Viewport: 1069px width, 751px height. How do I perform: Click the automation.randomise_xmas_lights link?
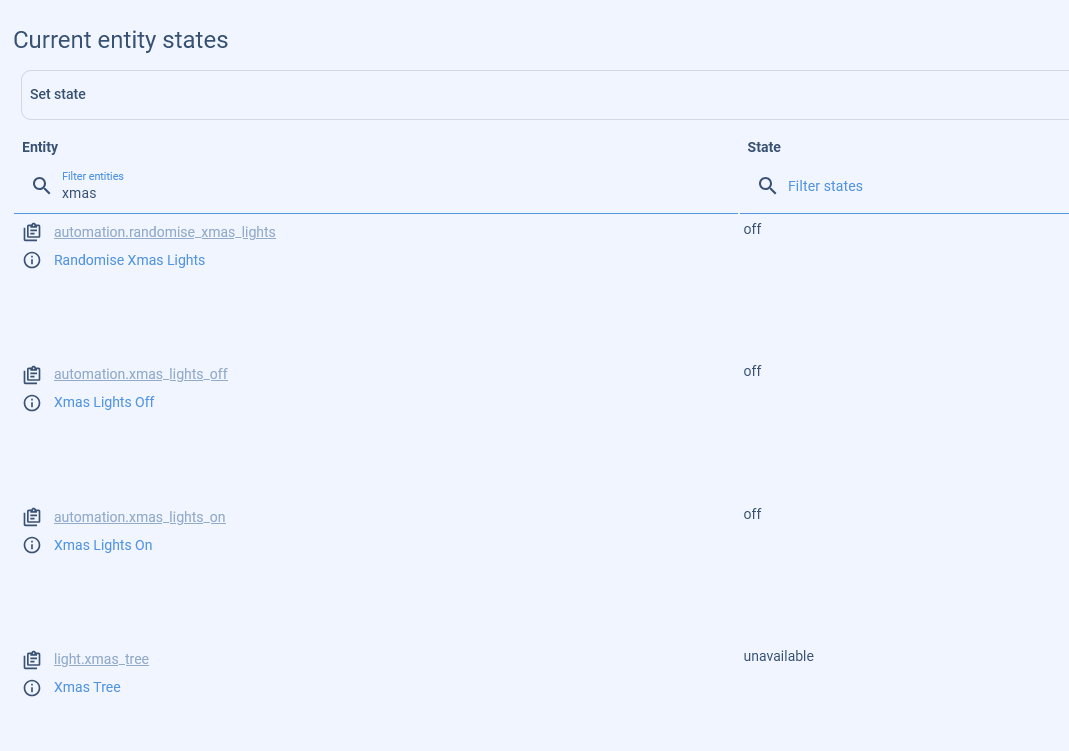(x=164, y=232)
